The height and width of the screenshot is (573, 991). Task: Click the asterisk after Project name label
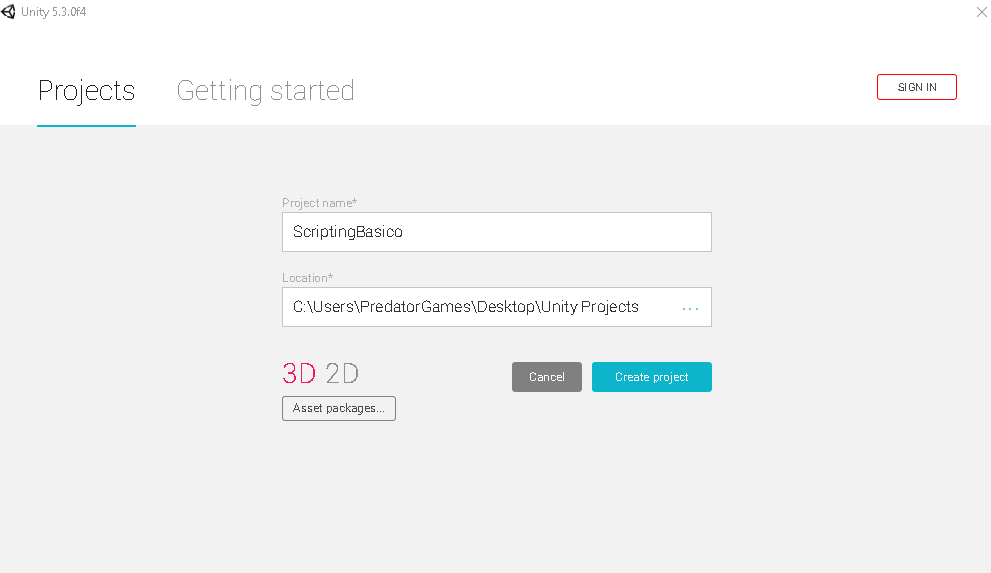tap(355, 201)
